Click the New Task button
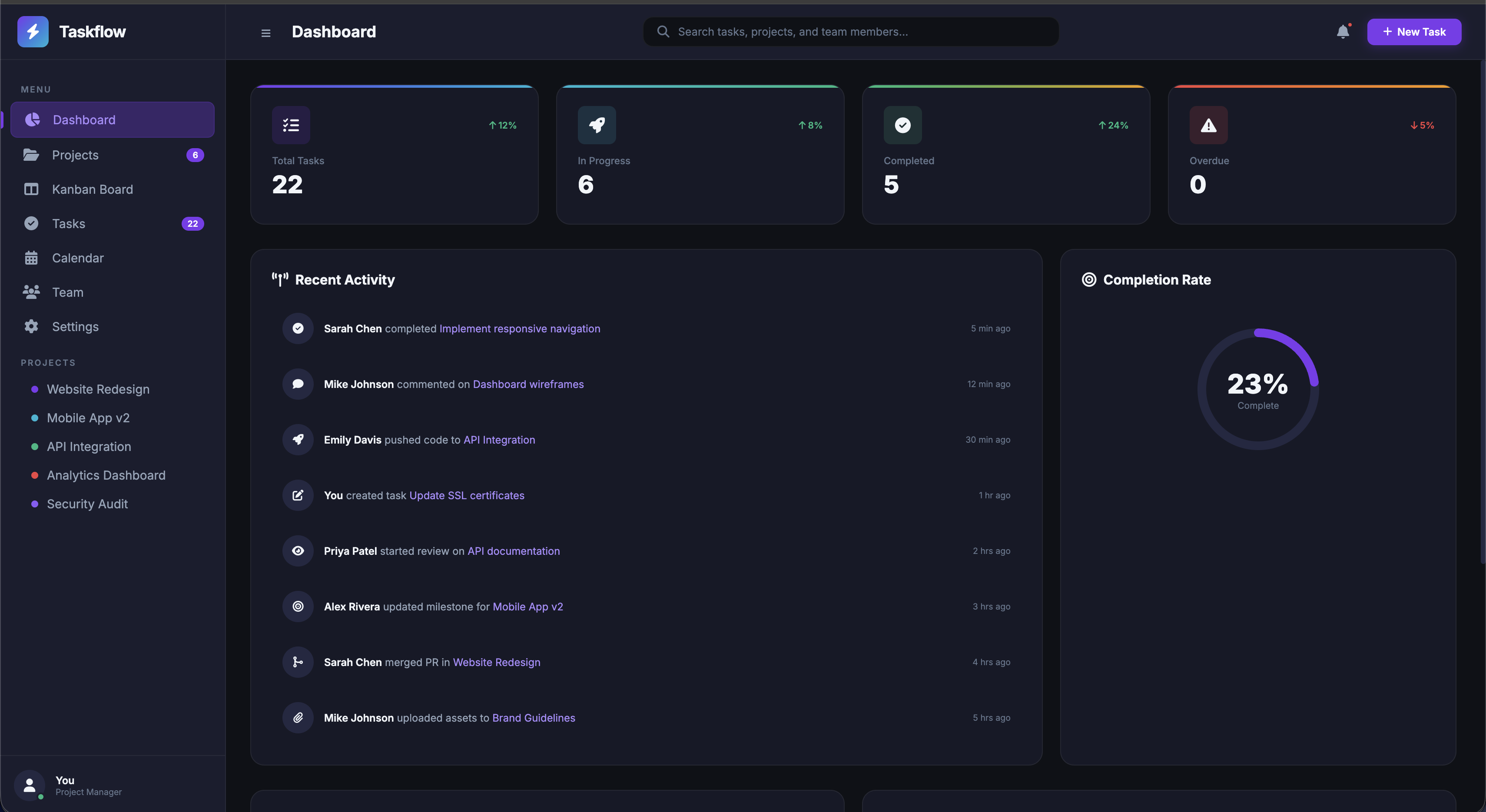 pos(1413,32)
